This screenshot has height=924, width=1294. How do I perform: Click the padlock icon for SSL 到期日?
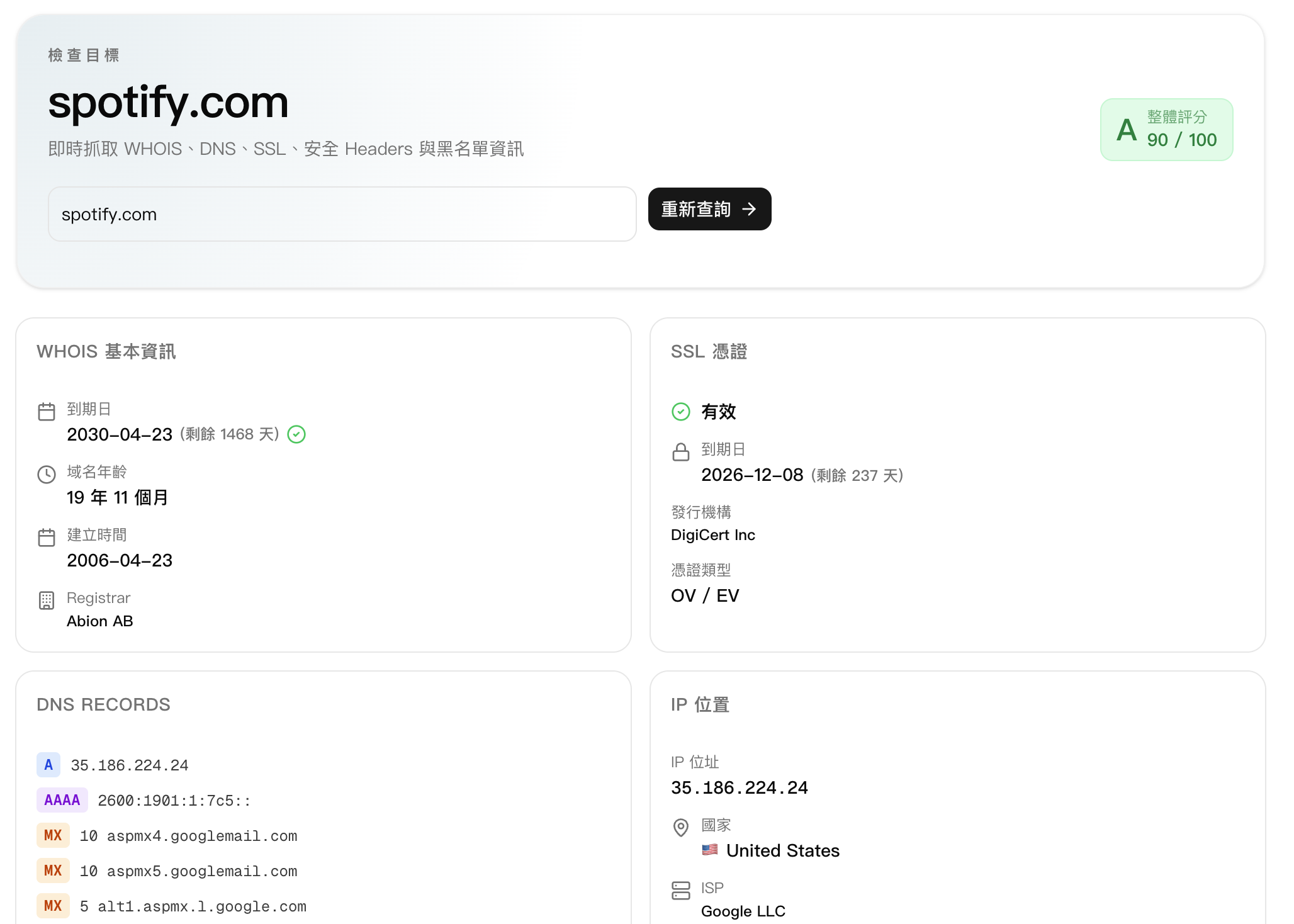click(x=681, y=452)
